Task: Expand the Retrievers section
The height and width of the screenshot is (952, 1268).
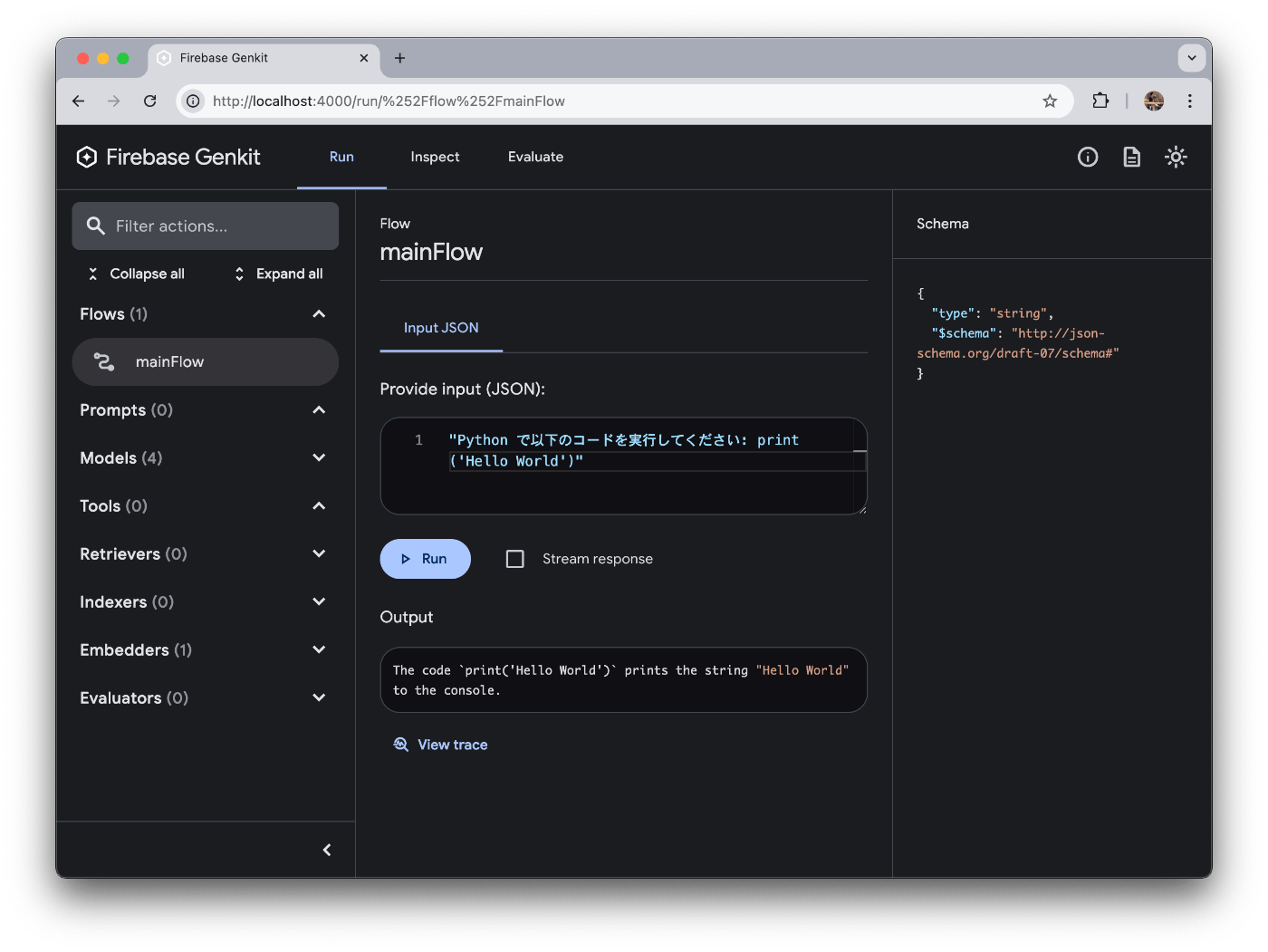Action: coord(319,554)
